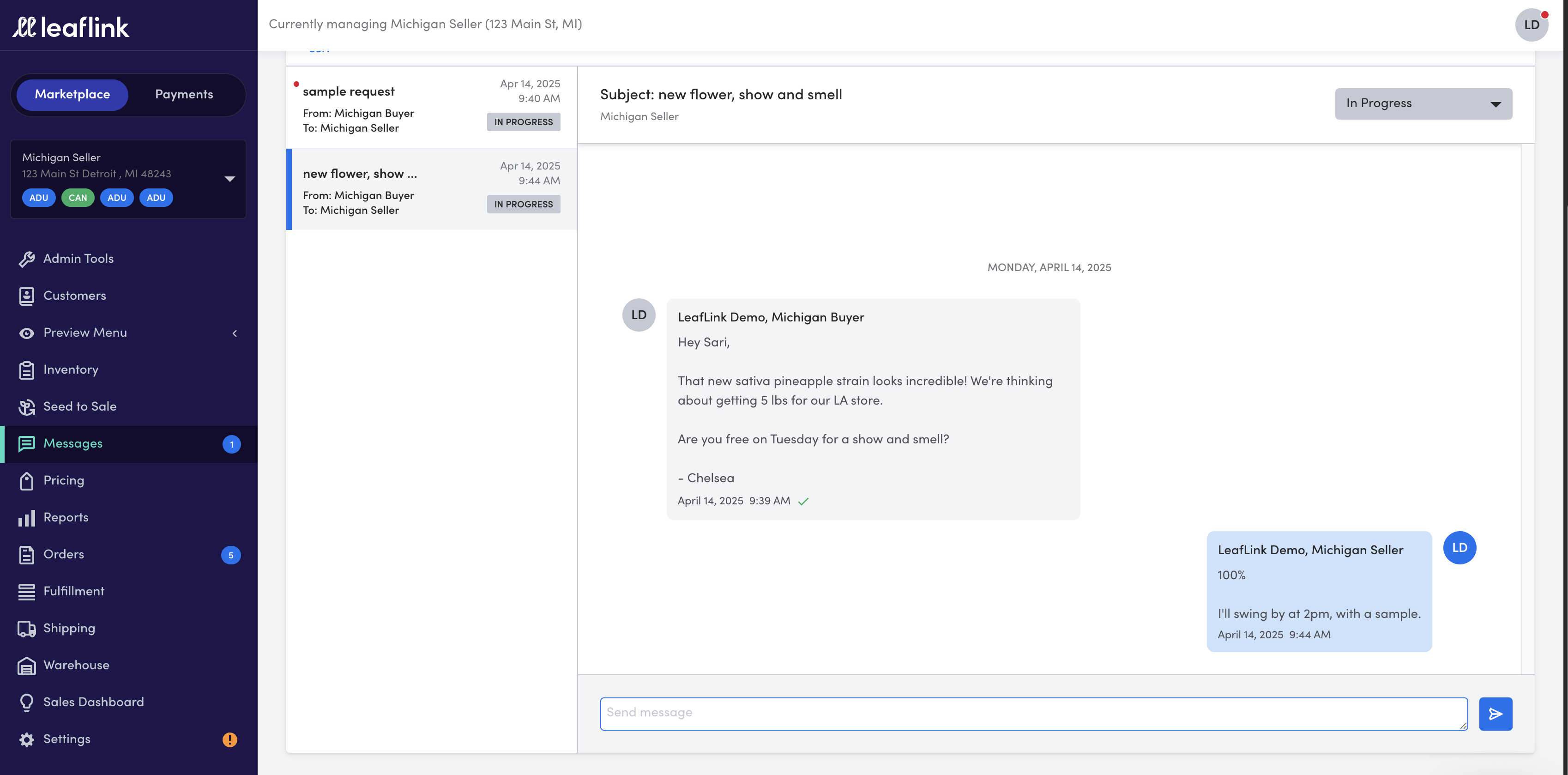Viewport: 1568px width, 775px height.
Task: Open Orders section
Action: click(128, 555)
